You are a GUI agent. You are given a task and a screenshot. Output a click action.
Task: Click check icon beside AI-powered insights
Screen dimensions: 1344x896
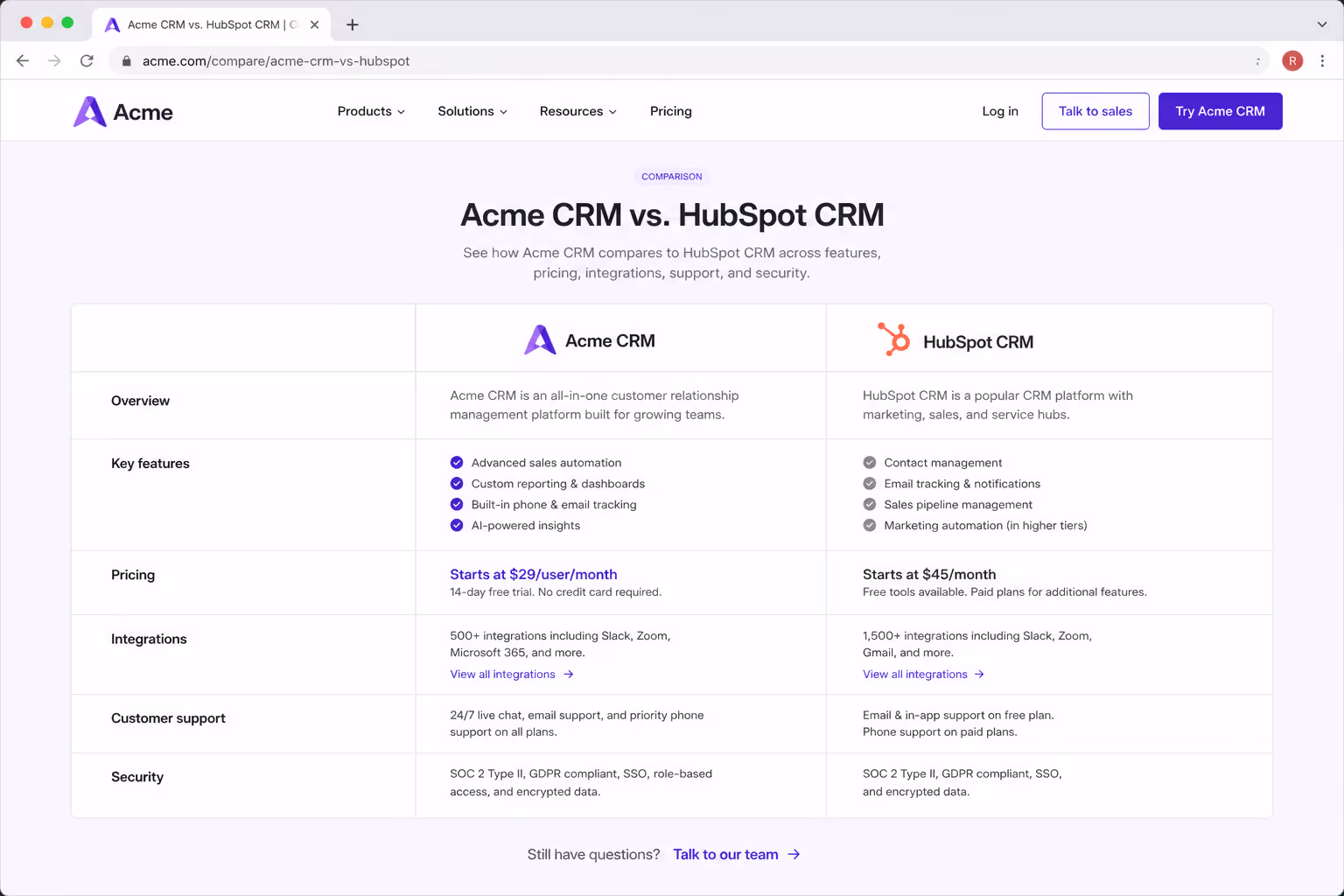[x=457, y=525]
